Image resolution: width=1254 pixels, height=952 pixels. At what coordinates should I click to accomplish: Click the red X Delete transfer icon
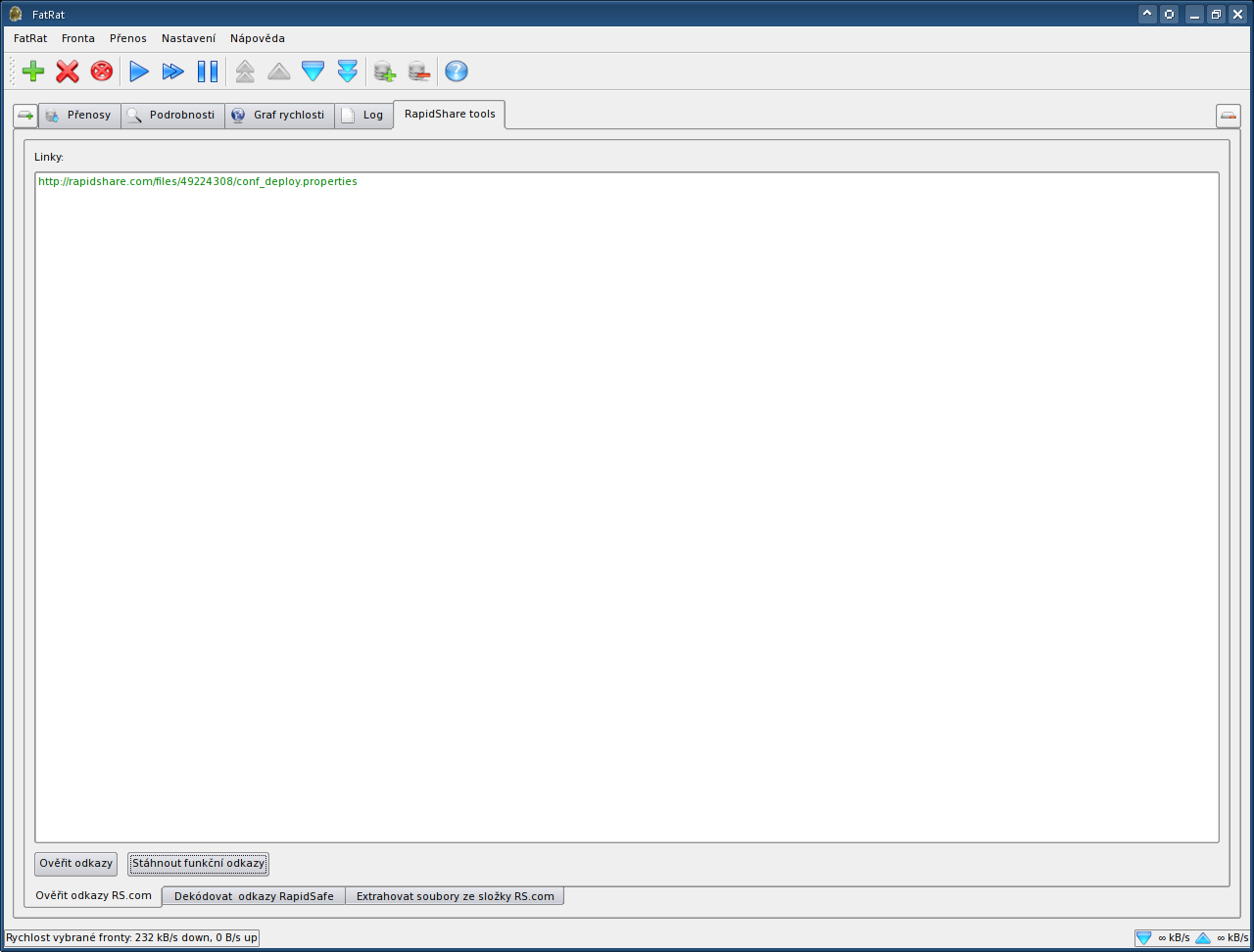click(x=68, y=71)
